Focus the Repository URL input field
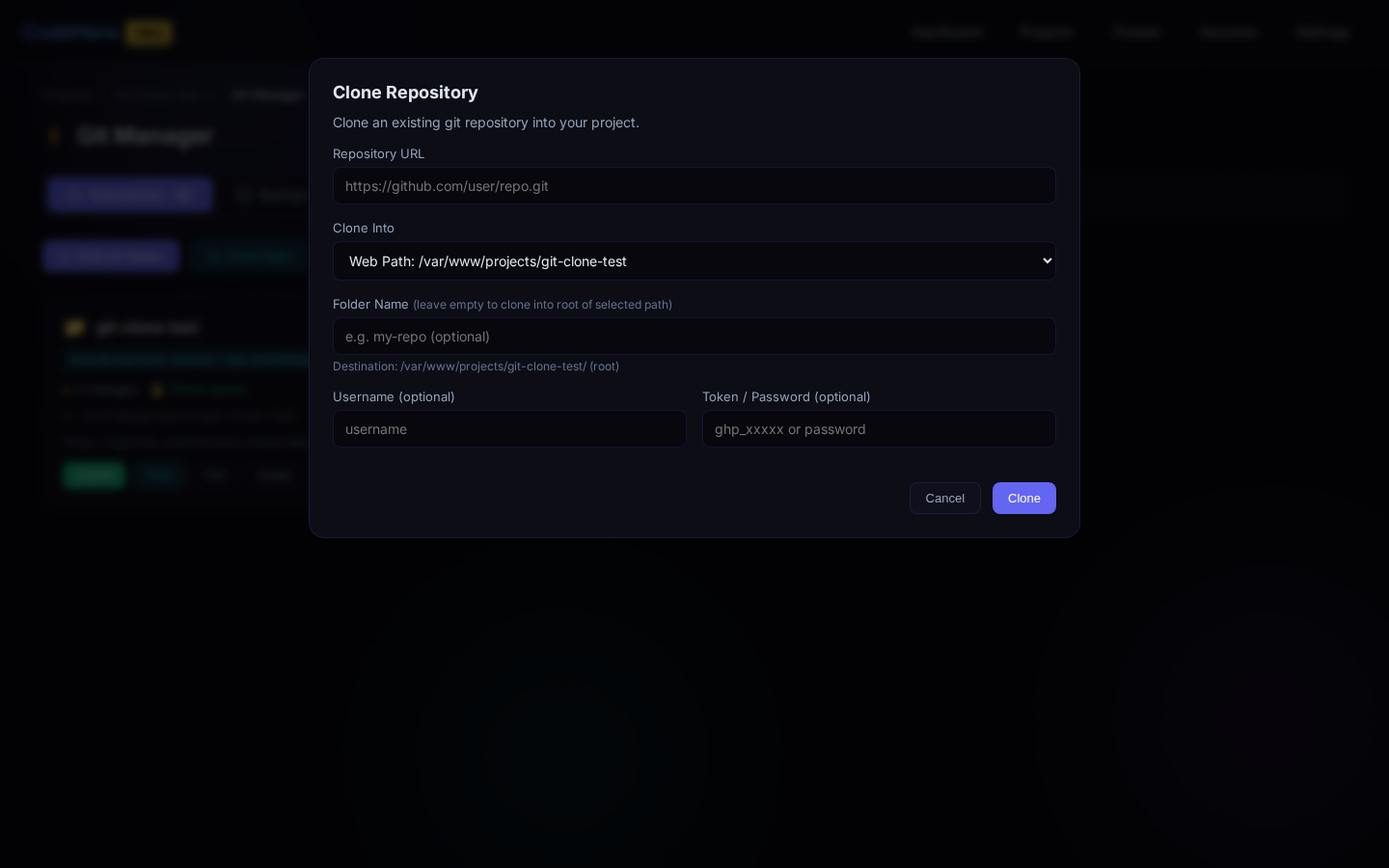1389x868 pixels. point(694,185)
